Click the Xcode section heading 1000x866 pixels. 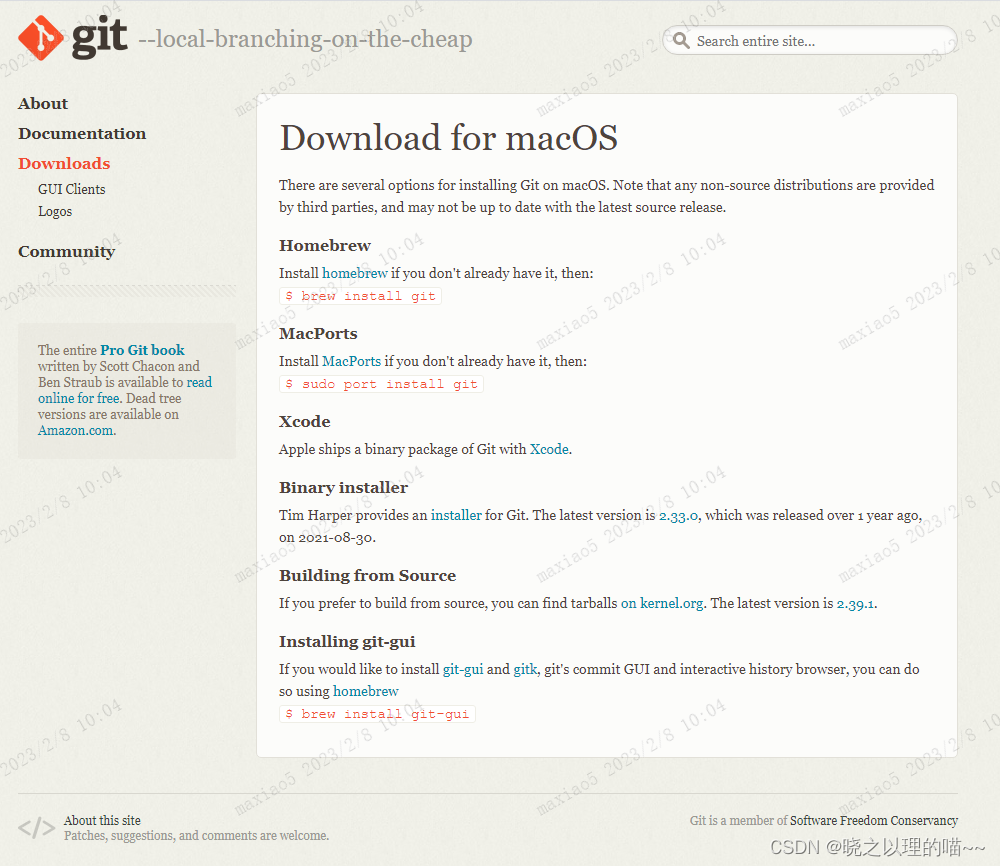(305, 422)
